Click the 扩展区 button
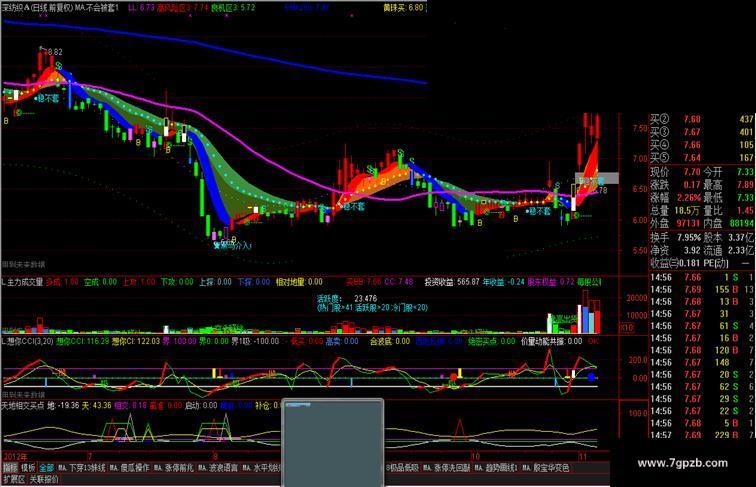 [x=14, y=479]
